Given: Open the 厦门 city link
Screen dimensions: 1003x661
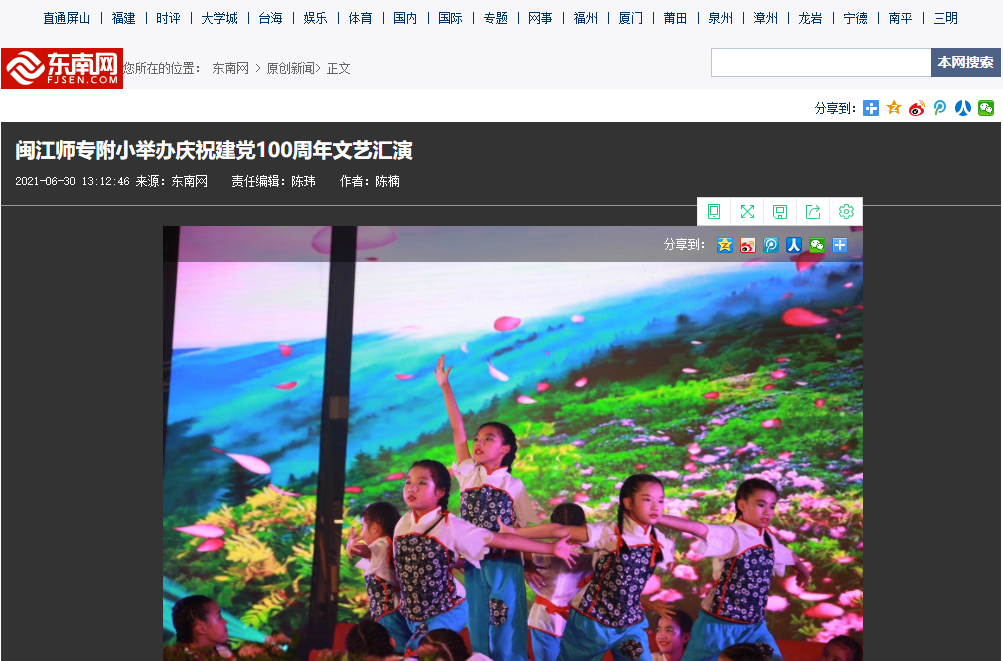Looking at the screenshot, I should pyautogui.click(x=631, y=19).
